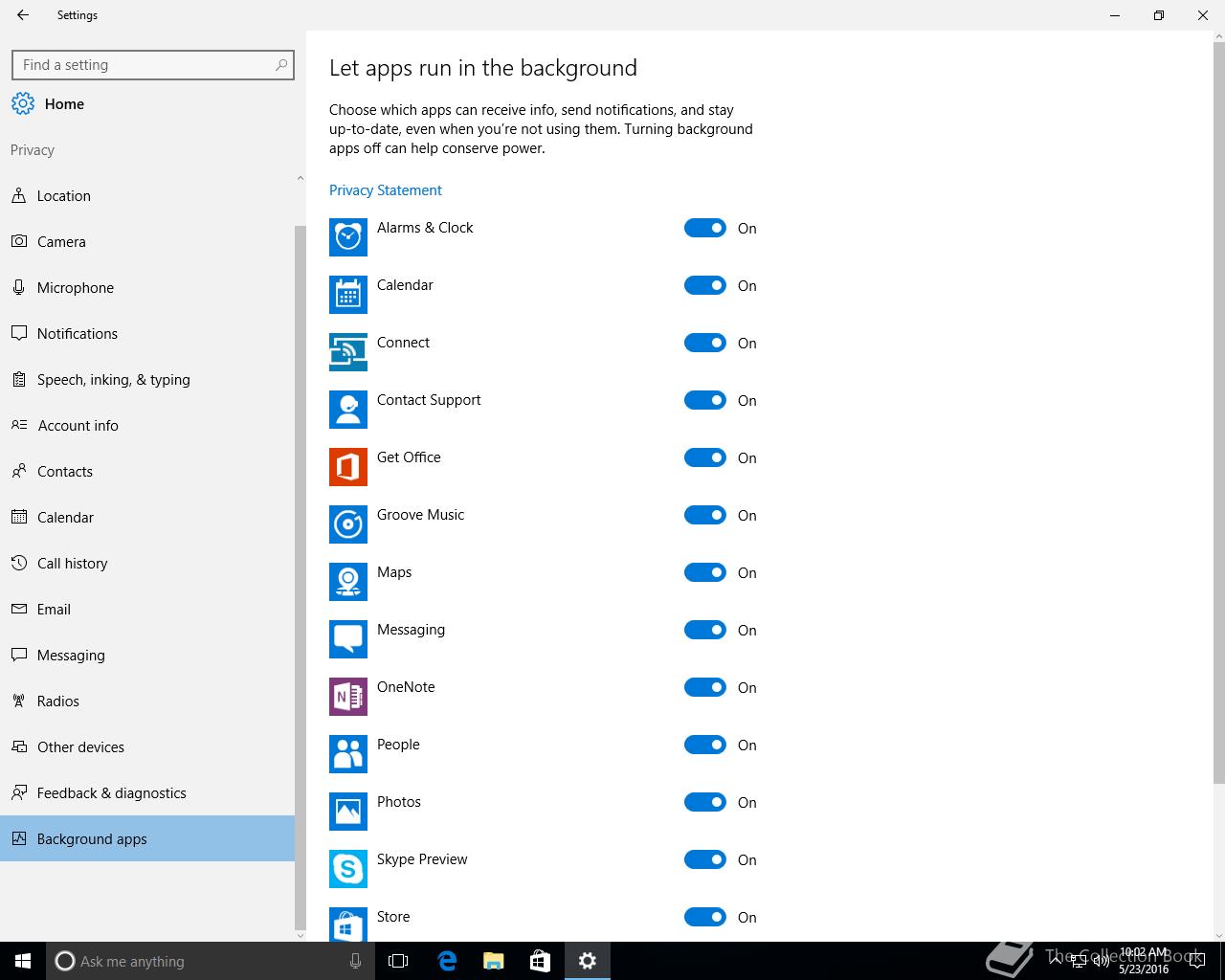
Task: Click the Get Office app icon
Action: tap(347, 467)
